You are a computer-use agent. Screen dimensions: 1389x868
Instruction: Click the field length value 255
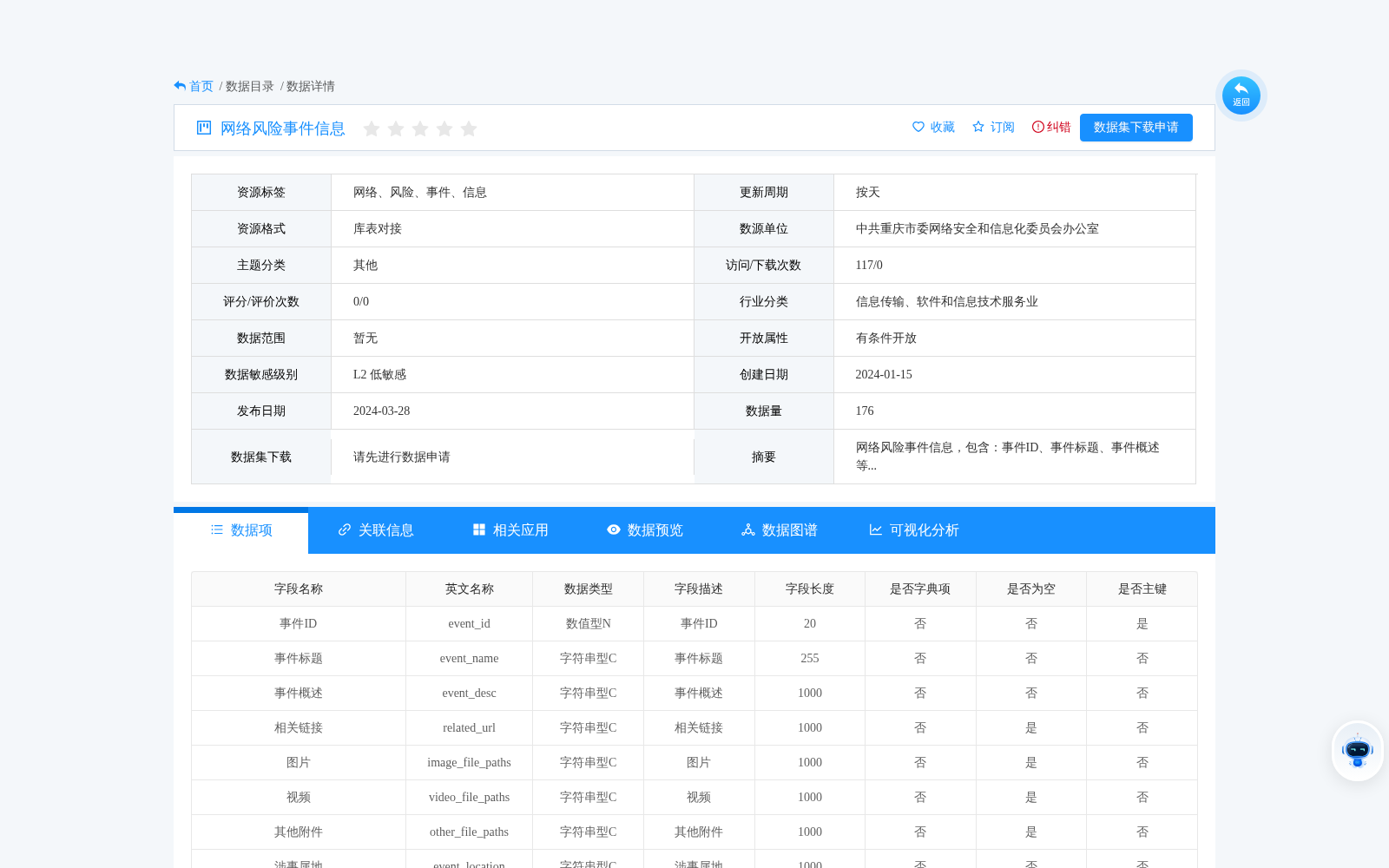(809, 658)
